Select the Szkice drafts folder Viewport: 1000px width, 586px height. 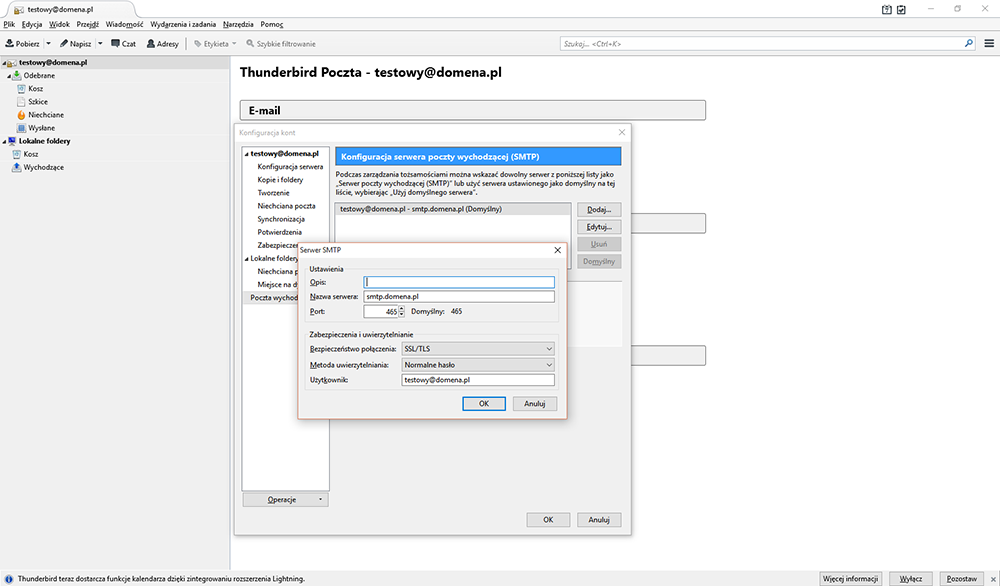(38, 101)
